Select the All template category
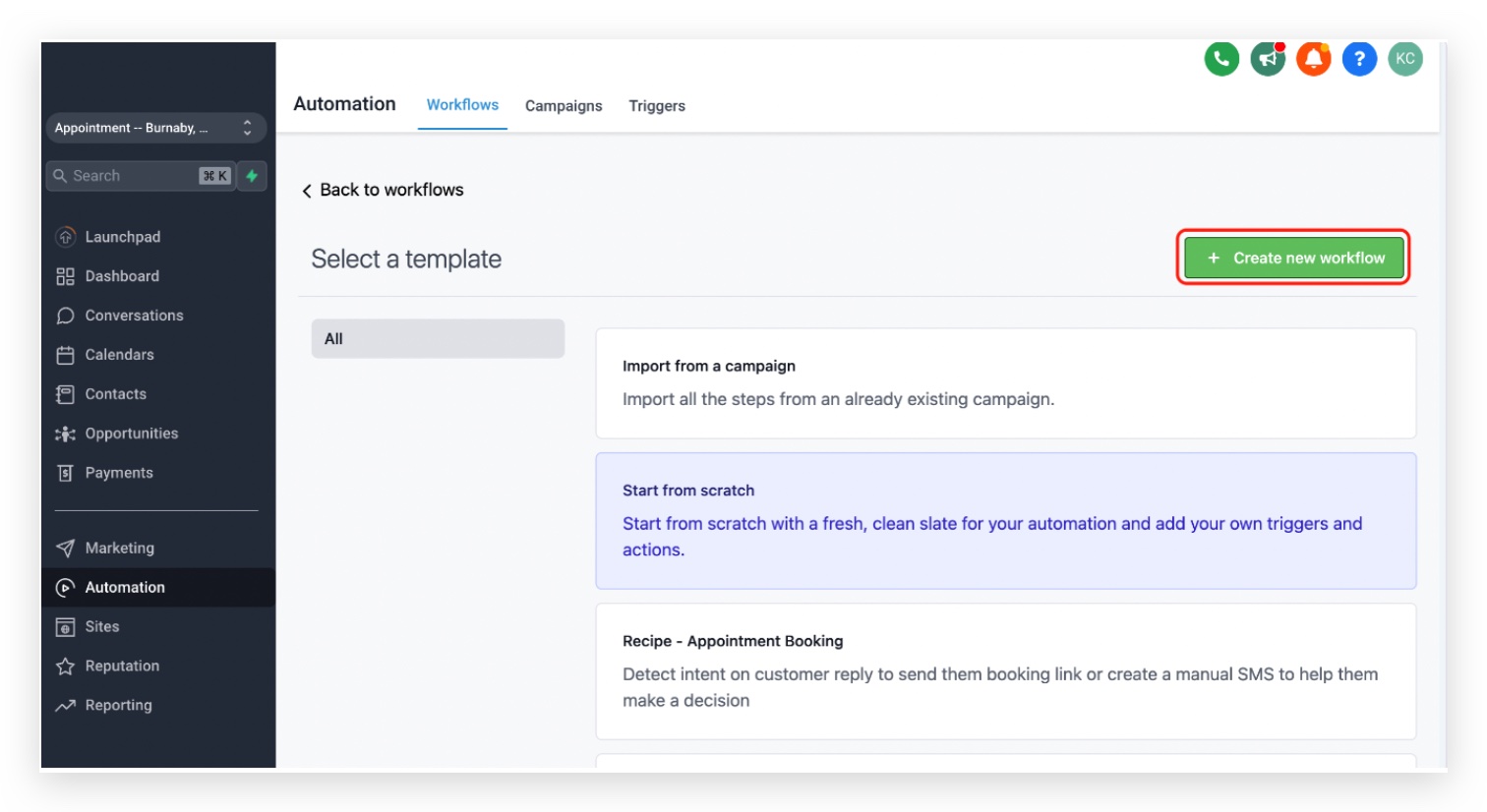The width and height of the screenshot is (1487, 812). click(438, 338)
